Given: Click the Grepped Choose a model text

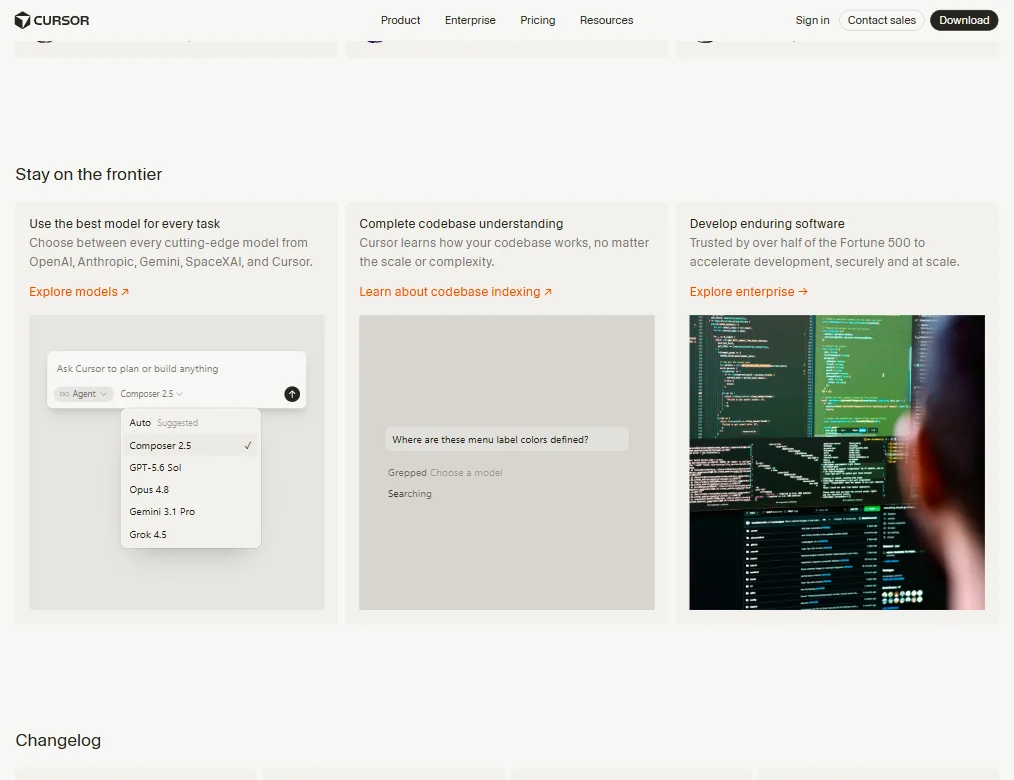Looking at the screenshot, I should [445, 473].
